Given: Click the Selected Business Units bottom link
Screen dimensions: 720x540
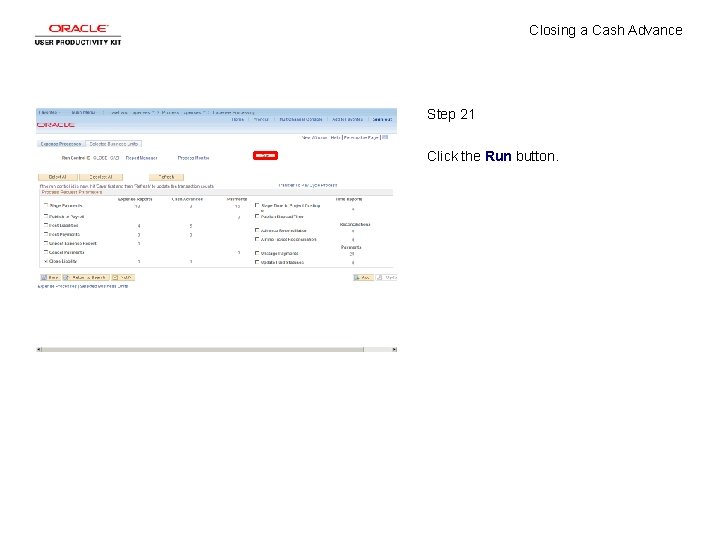Looking at the screenshot, I should click(x=104, y=286).
